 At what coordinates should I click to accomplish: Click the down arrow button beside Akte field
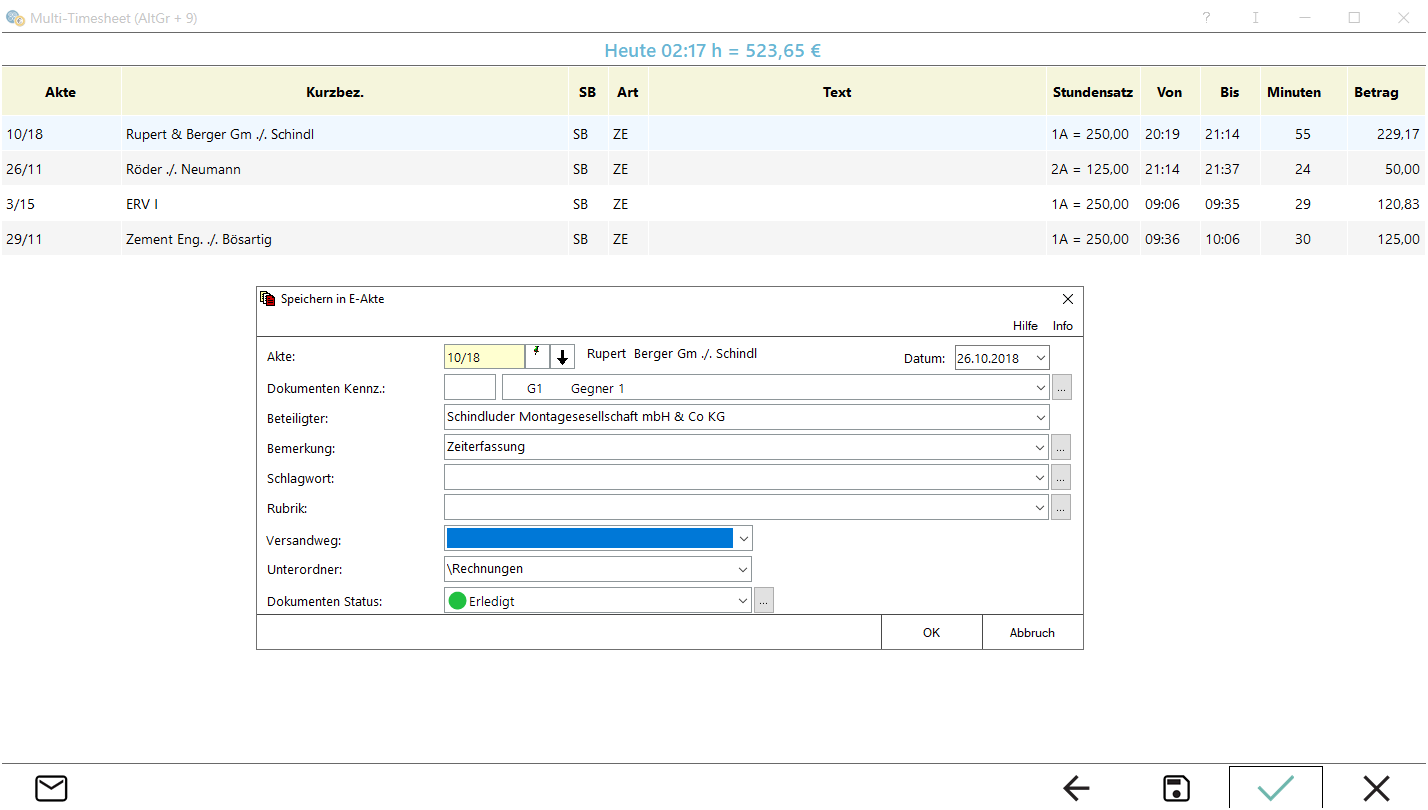[563, 357]
